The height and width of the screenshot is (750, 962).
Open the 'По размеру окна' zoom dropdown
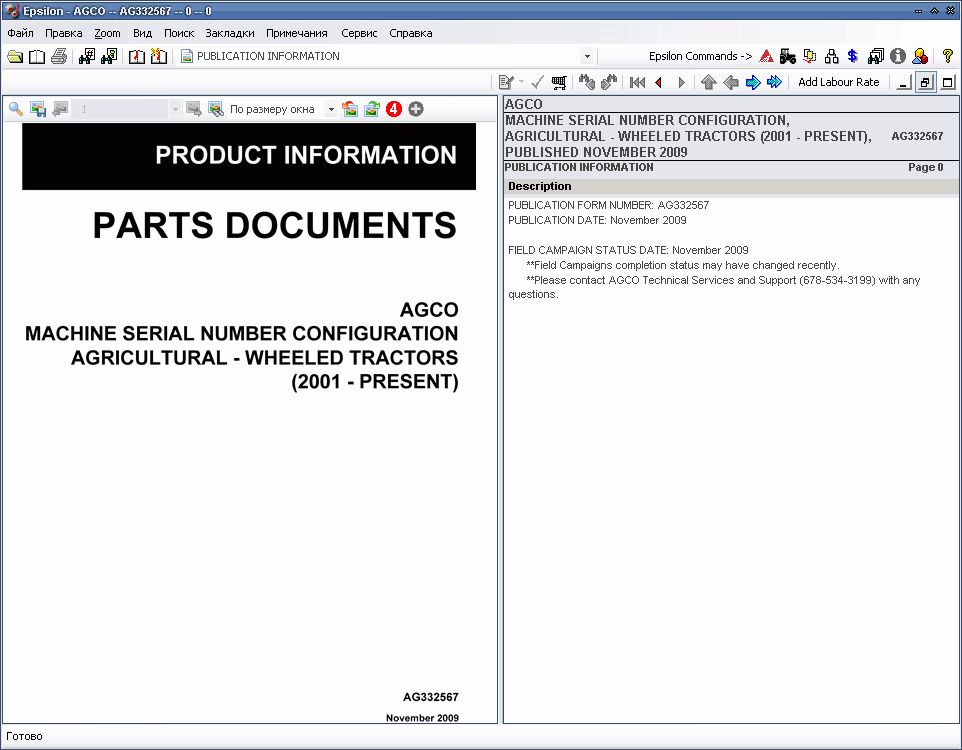331,109
